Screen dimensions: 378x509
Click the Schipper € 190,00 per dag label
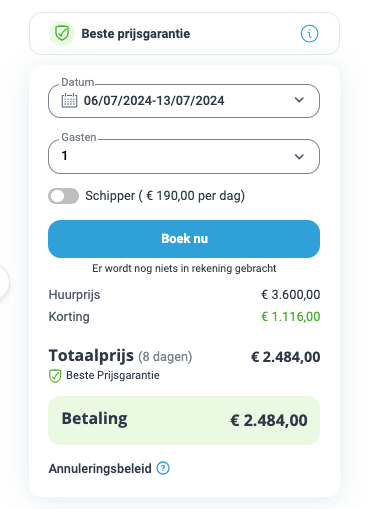[x=165, y=196]
